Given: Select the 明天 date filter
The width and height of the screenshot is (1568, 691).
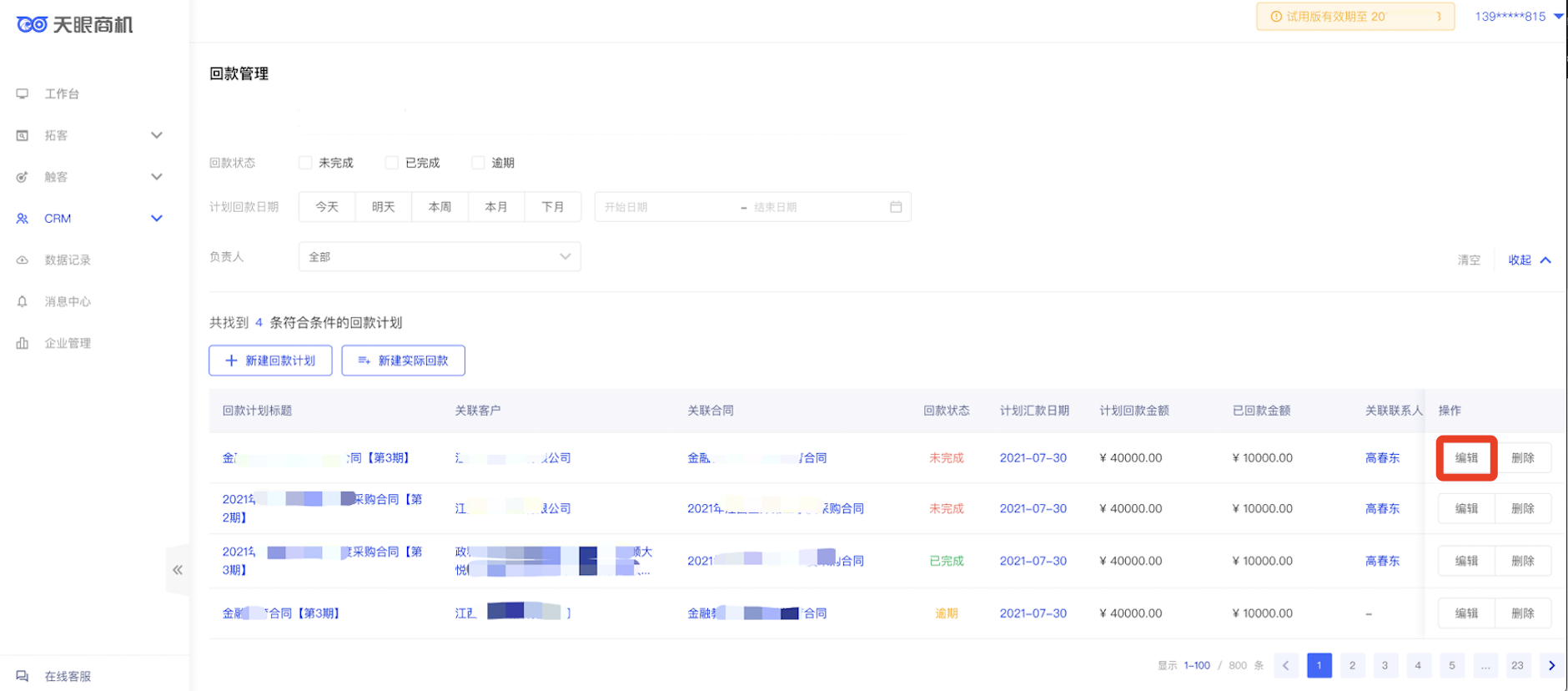Looking at the screenshot, I should pos(384,207).
